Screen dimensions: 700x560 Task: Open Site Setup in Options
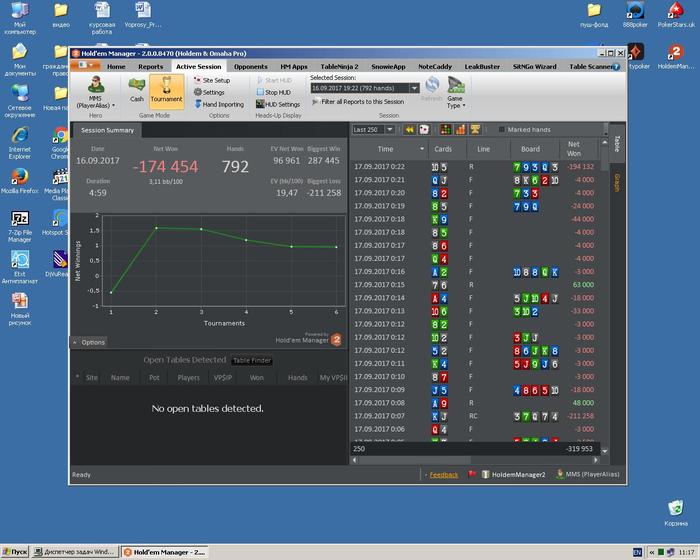(212, 80)
